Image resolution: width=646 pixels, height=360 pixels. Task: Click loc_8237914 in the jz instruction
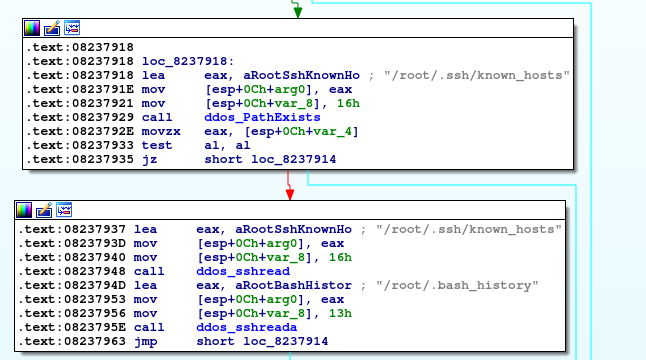[x=294, y=159]
